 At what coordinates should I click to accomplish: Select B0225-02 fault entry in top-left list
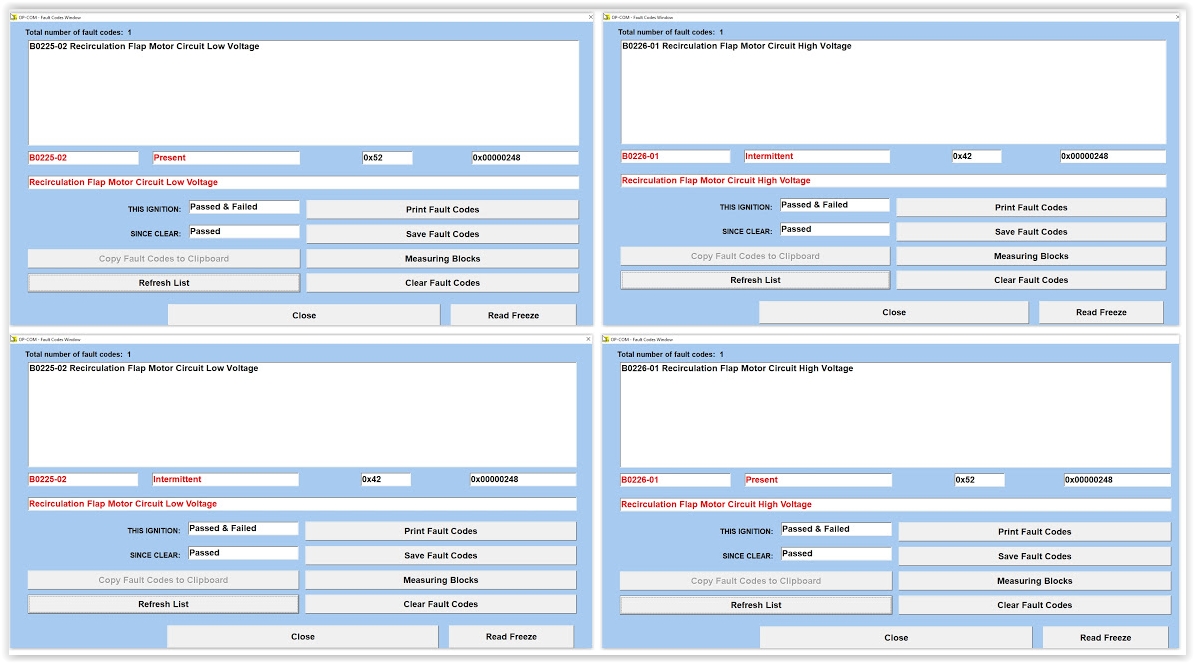(144, 47)
